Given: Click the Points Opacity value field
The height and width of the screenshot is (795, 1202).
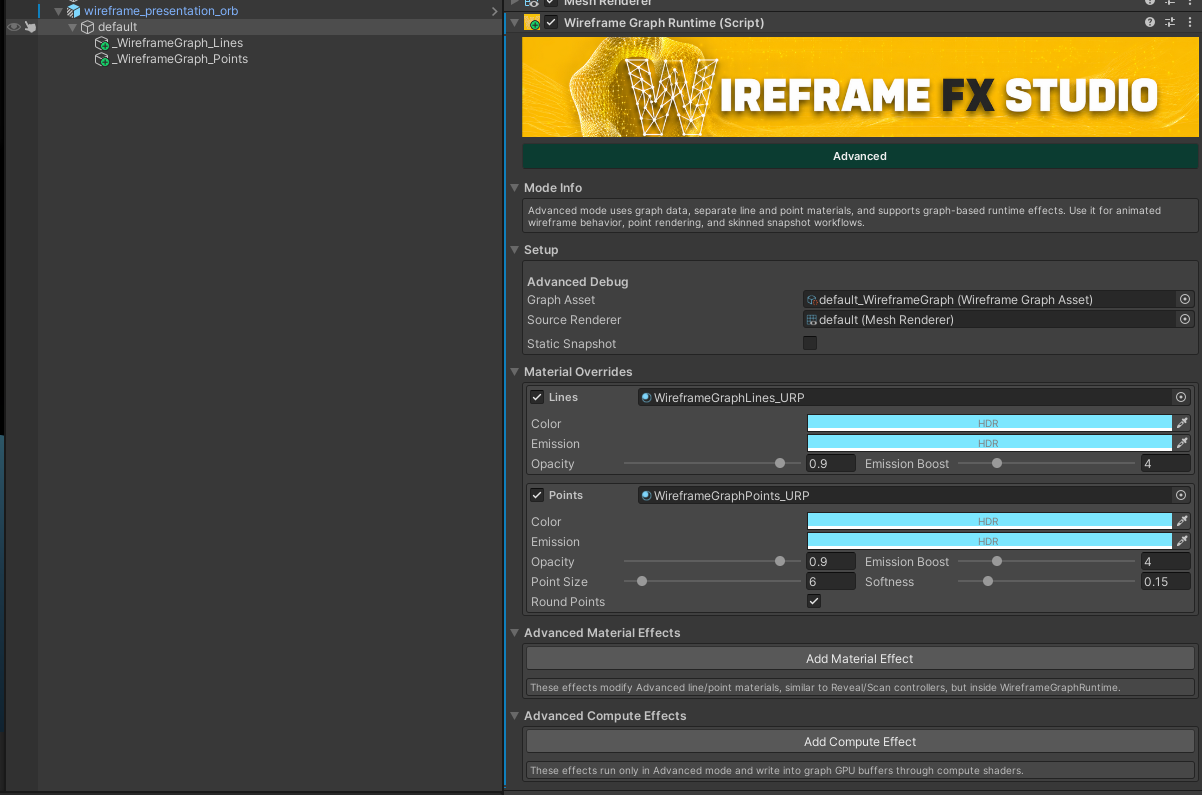Looking at the screenshot, I should tap(831, 561).
